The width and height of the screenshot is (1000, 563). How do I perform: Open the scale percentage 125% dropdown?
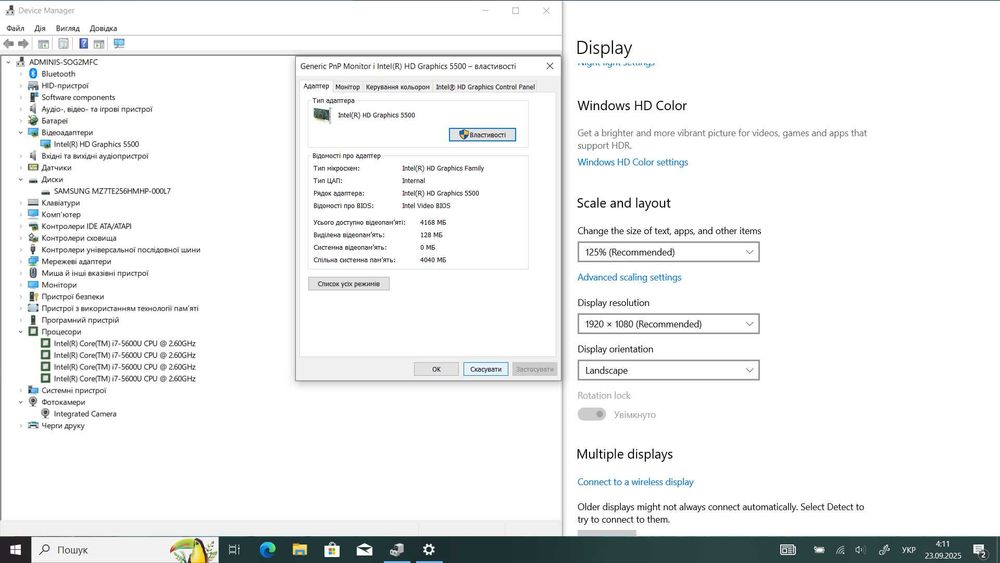pos(668,252)
